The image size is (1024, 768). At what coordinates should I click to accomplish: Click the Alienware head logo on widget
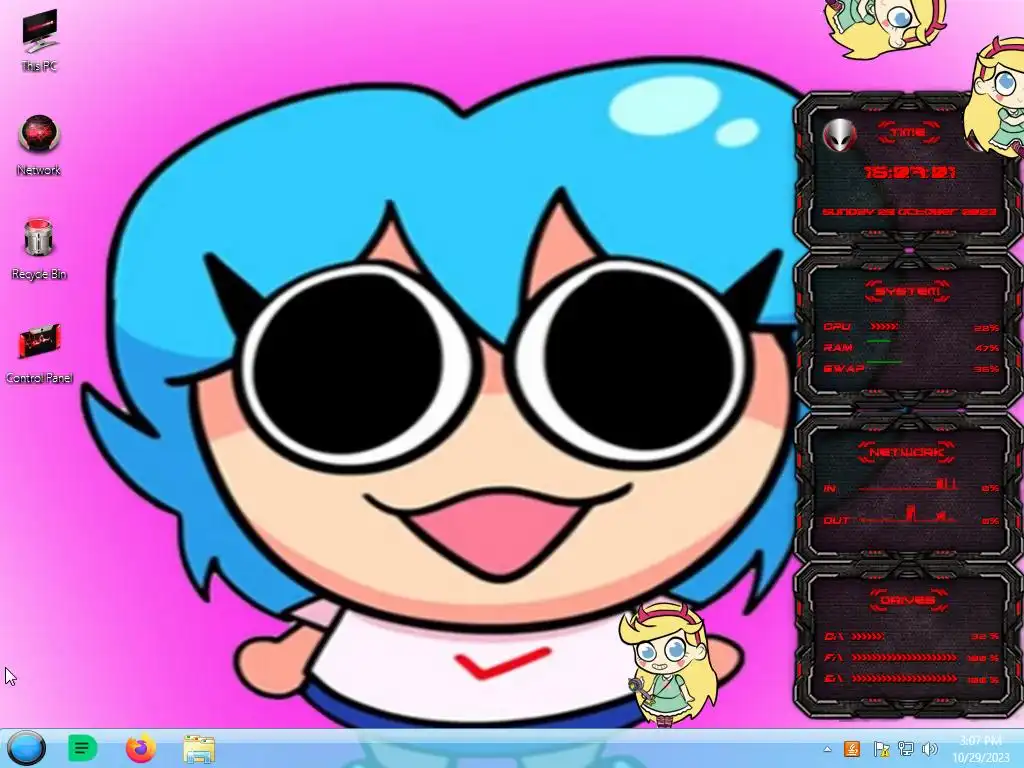[x=840, y=135]
